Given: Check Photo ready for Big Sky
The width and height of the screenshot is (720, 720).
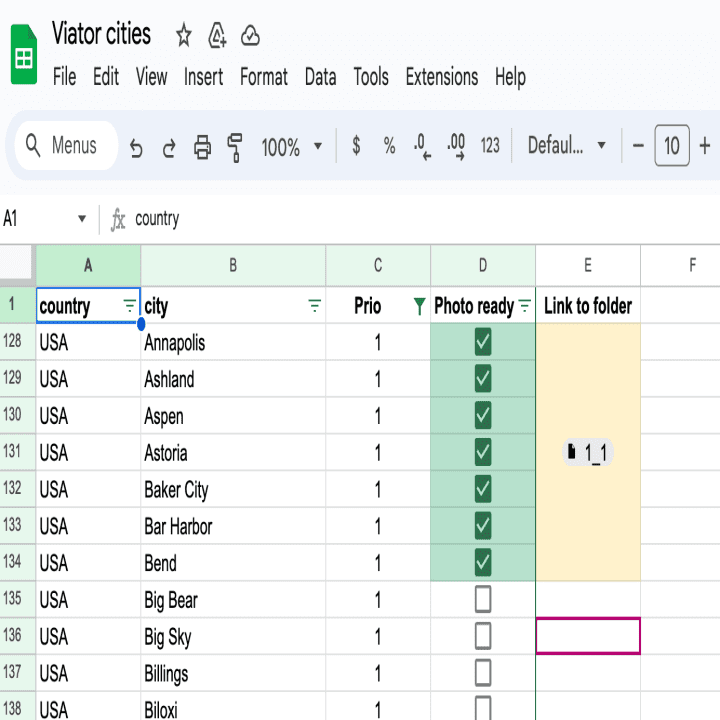Looking at the screenshot, I should pos(483,636).
